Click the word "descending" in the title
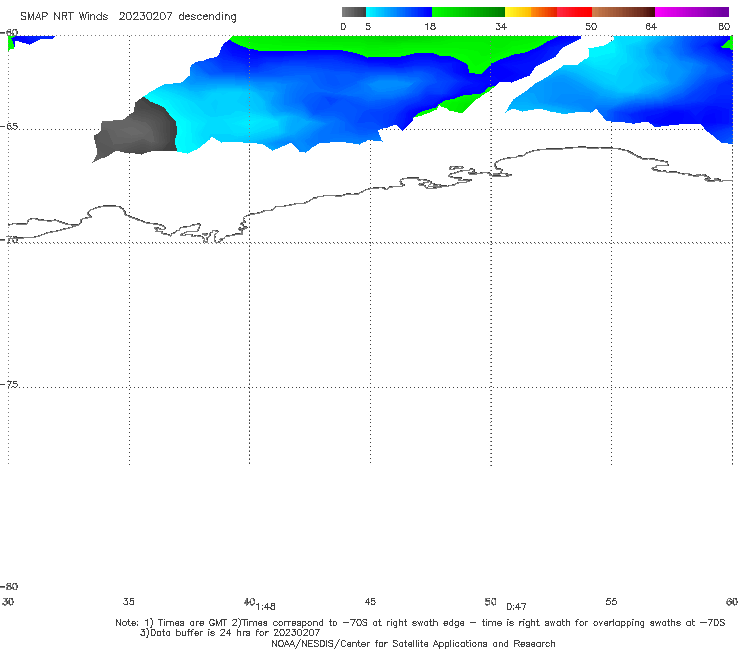Viewport: 740px width, 650px height. tap(207, 17)
